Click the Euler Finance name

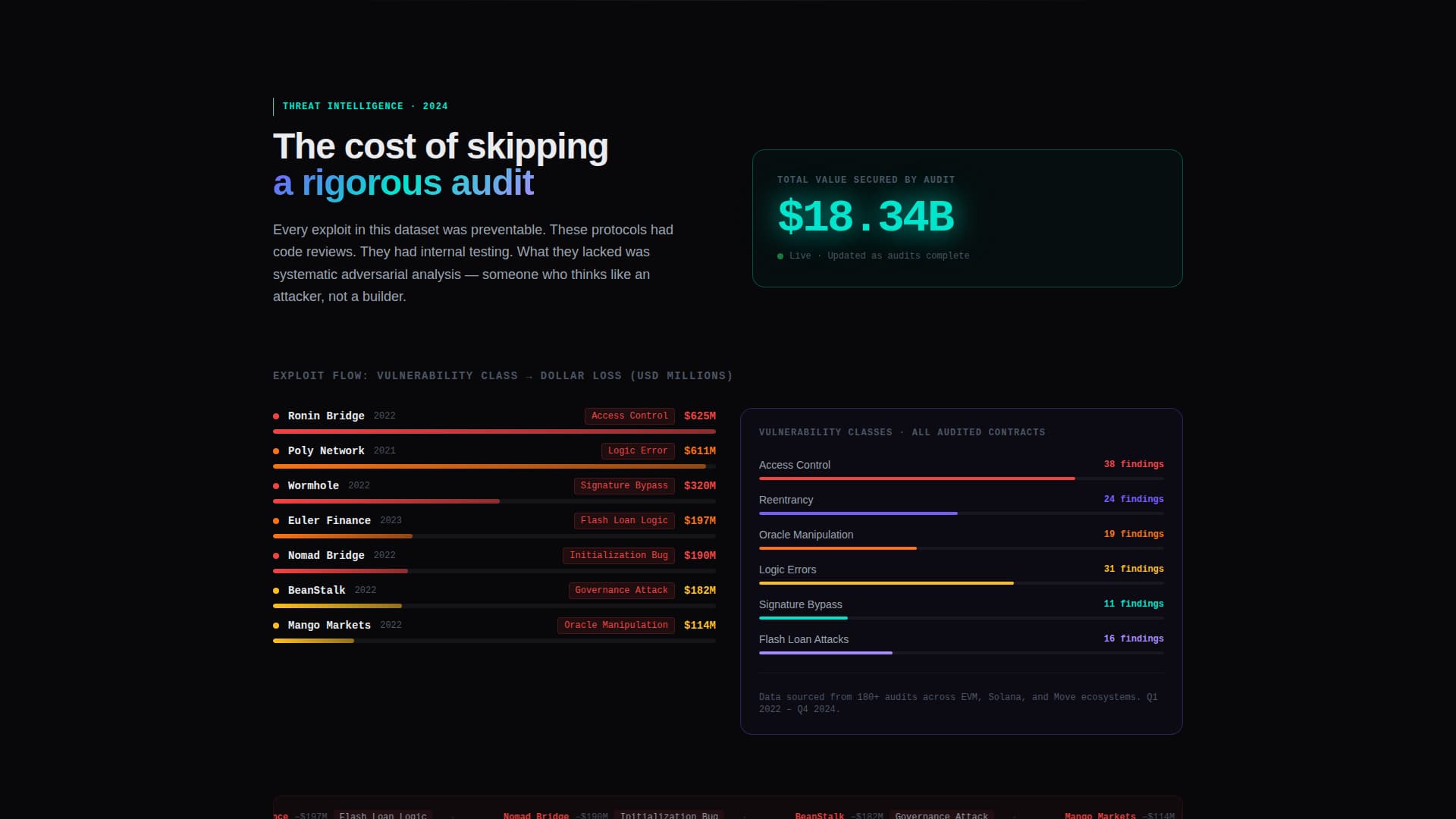pos(329,520)
